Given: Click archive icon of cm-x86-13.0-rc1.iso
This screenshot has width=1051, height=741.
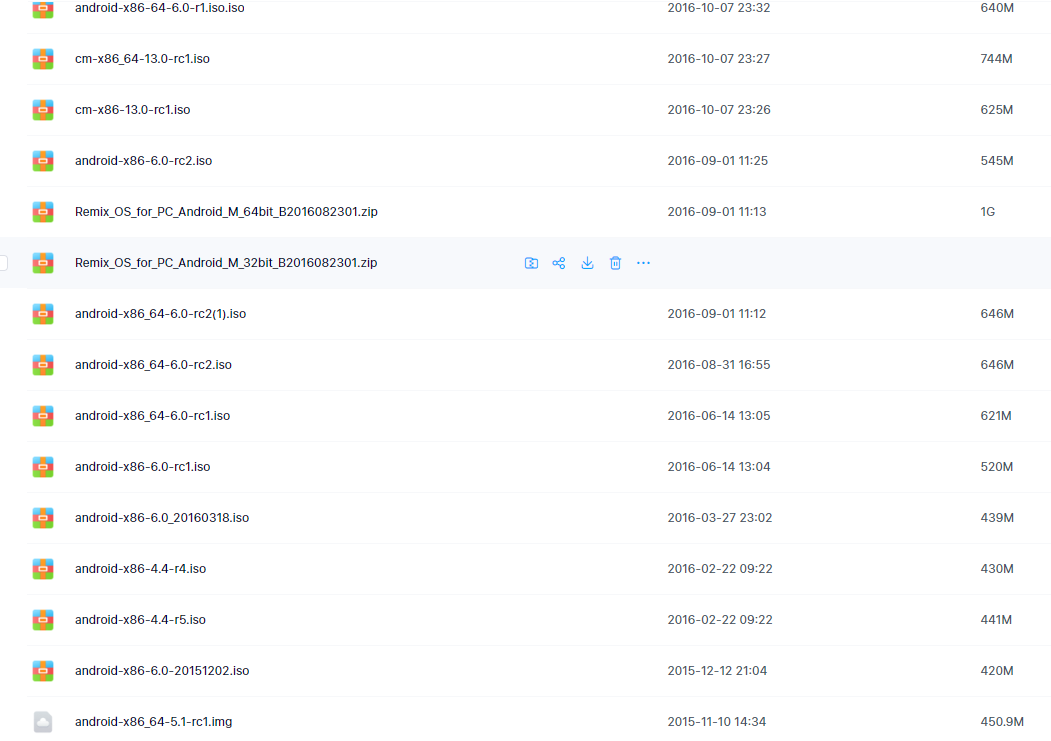Looking at the screenshot, I should 43,110.
